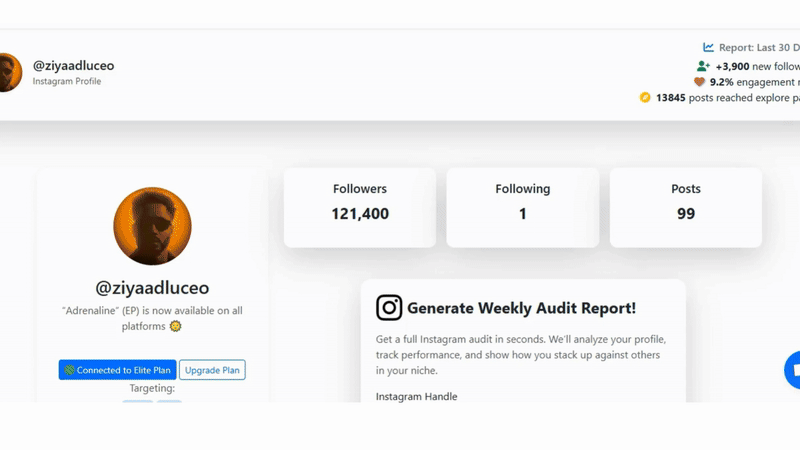The height and width of the screenshot is (450, 800).
Task: Click the report chart line icon
Action: 708,47
